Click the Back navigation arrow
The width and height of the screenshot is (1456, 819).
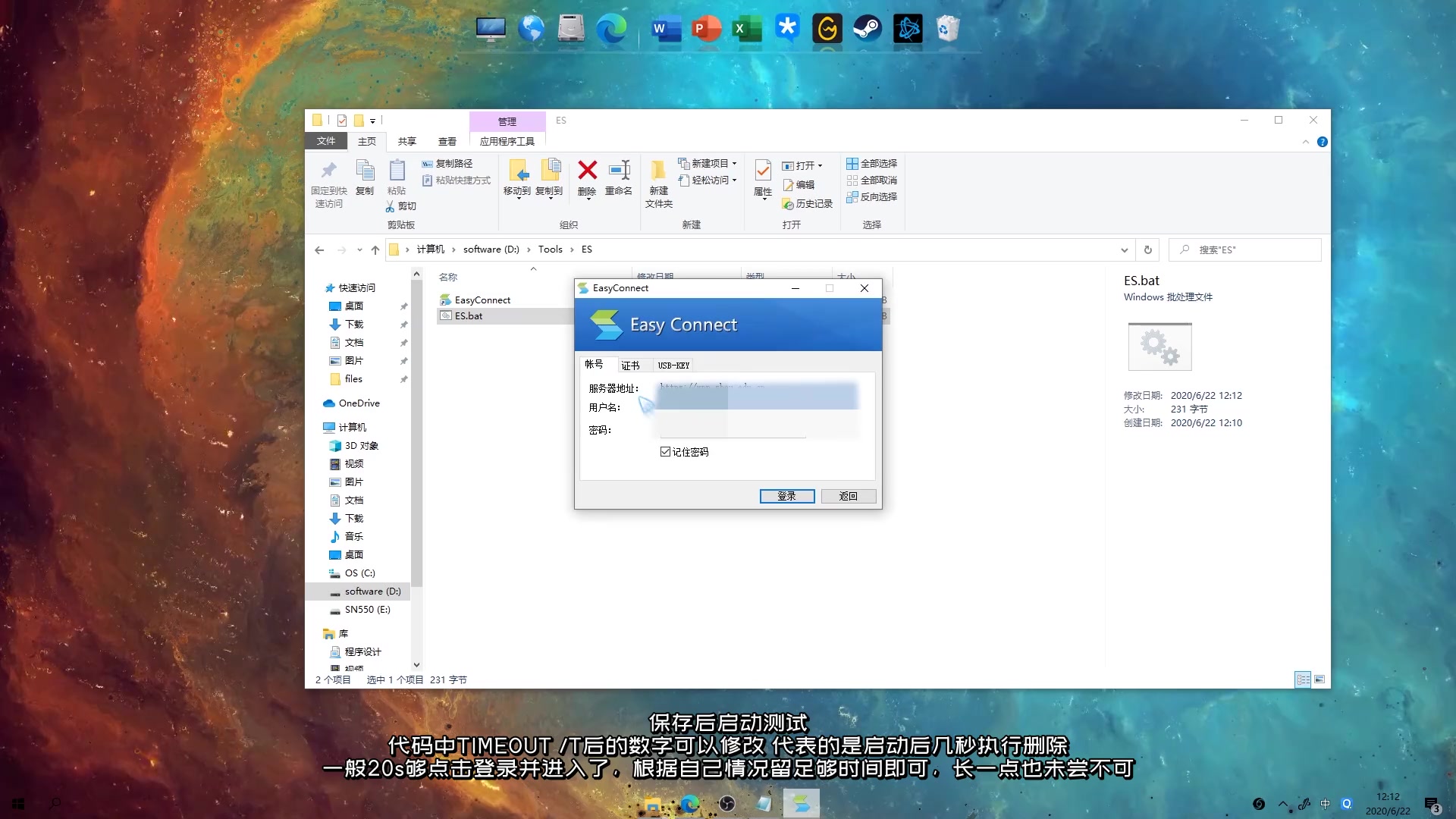pos(319,250)
